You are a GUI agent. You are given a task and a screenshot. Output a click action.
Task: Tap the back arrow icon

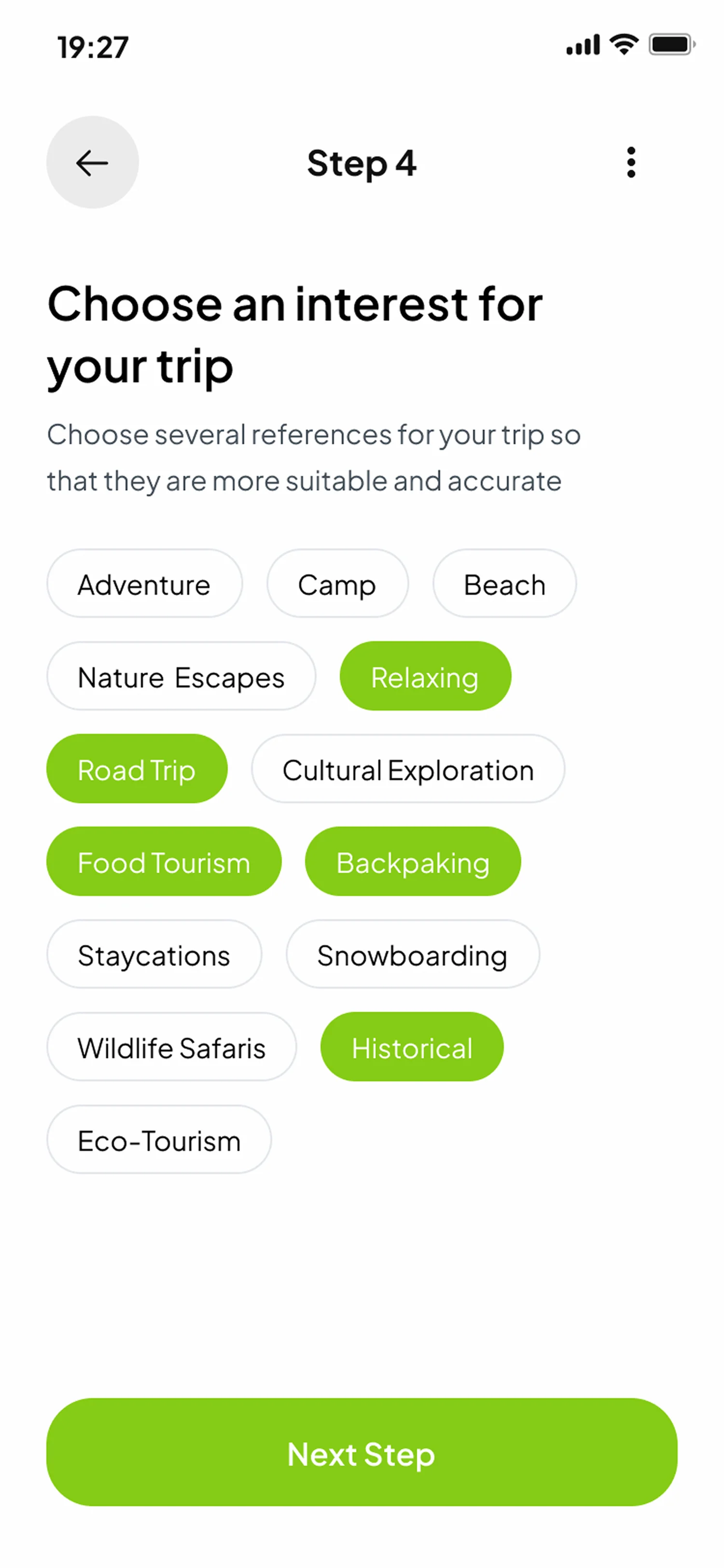click(x=93, y=163)
